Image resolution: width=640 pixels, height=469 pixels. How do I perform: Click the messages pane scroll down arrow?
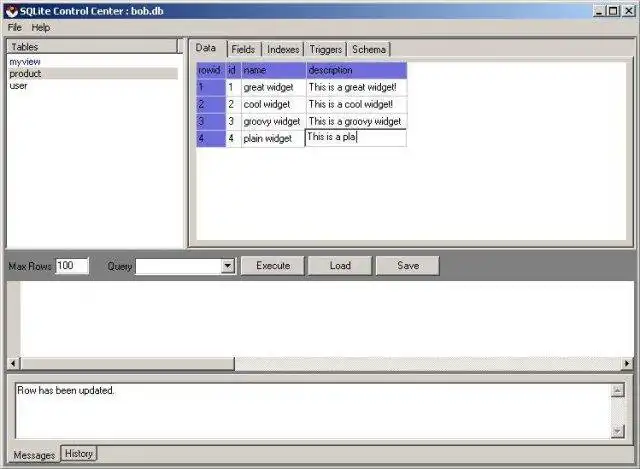[618, 431]
